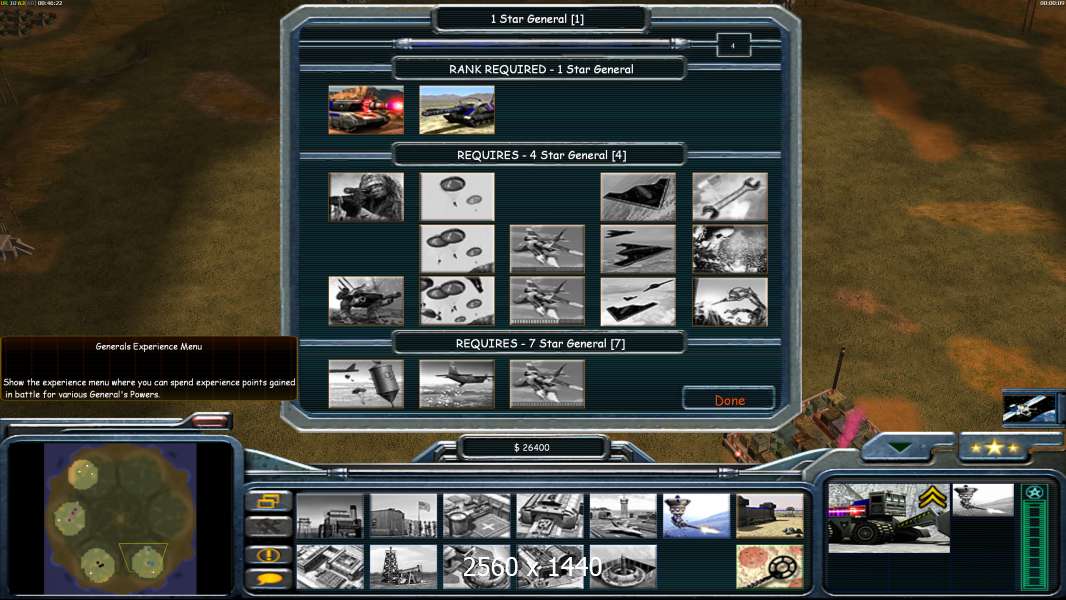Click the REQUIRES - 7 Star General [7] header
1066x600 pixels.
pyautogui.click(x=540, y=343)
